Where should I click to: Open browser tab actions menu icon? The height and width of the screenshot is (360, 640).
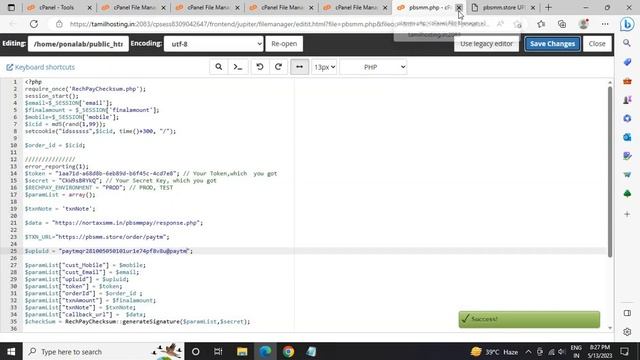coord(11,8)
